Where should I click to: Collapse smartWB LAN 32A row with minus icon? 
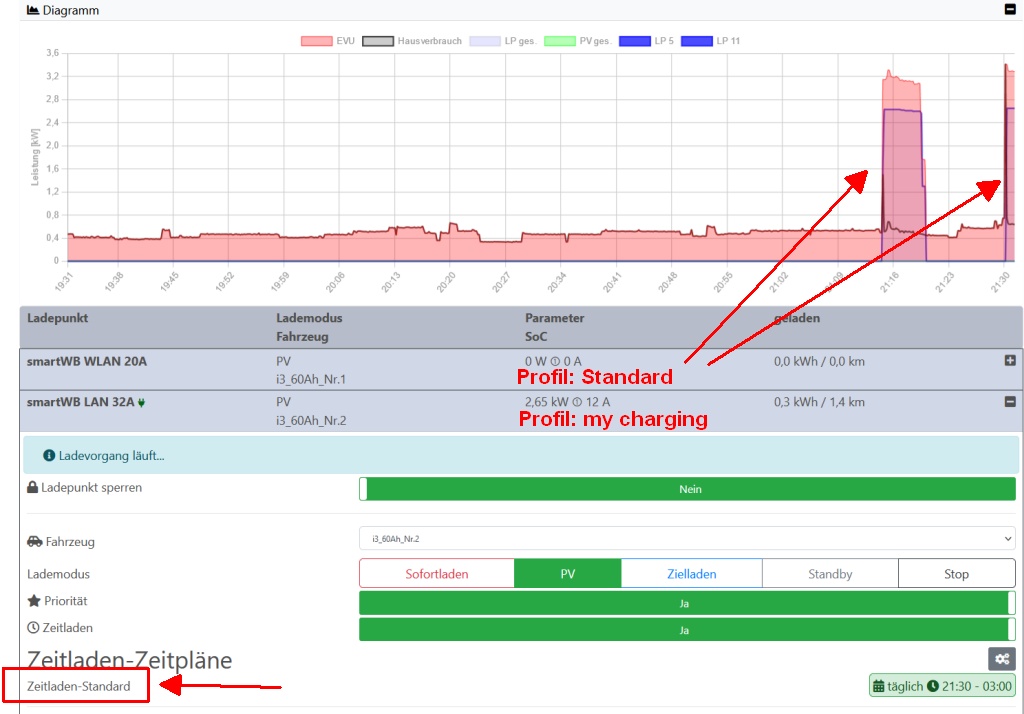click(1010, 402)
